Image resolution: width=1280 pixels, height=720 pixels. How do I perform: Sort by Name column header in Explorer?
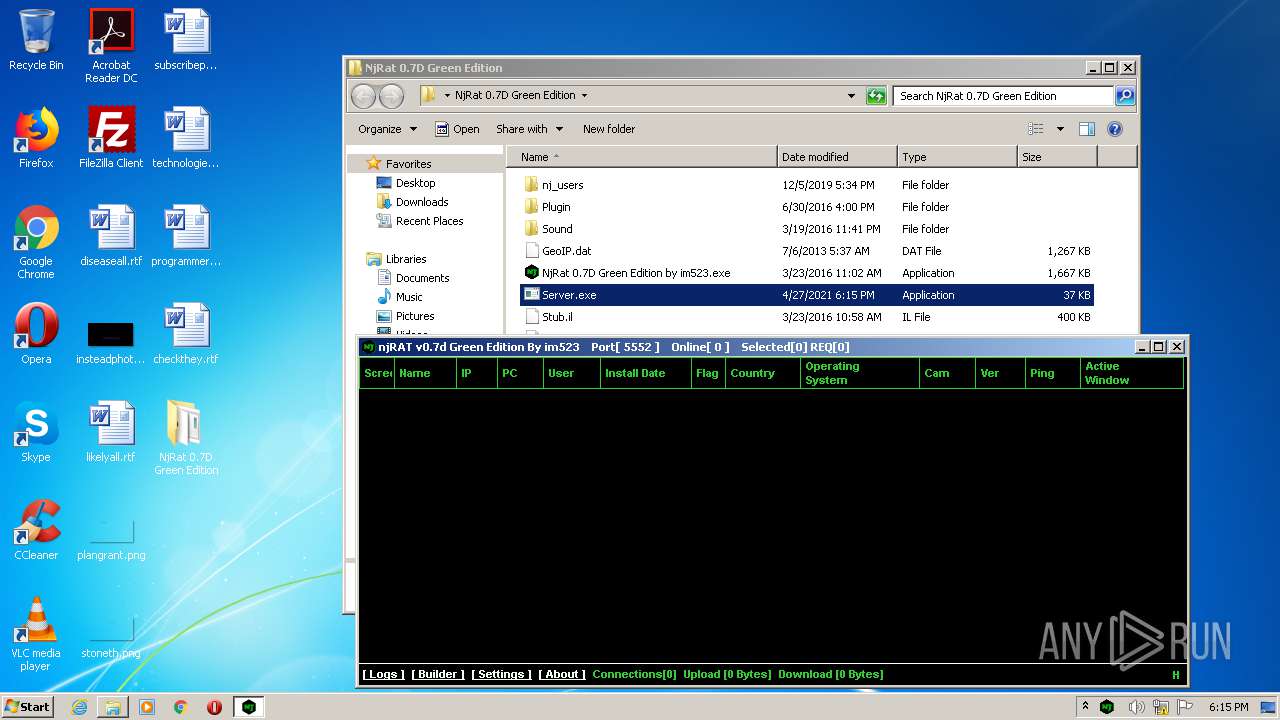coord(641,157)
